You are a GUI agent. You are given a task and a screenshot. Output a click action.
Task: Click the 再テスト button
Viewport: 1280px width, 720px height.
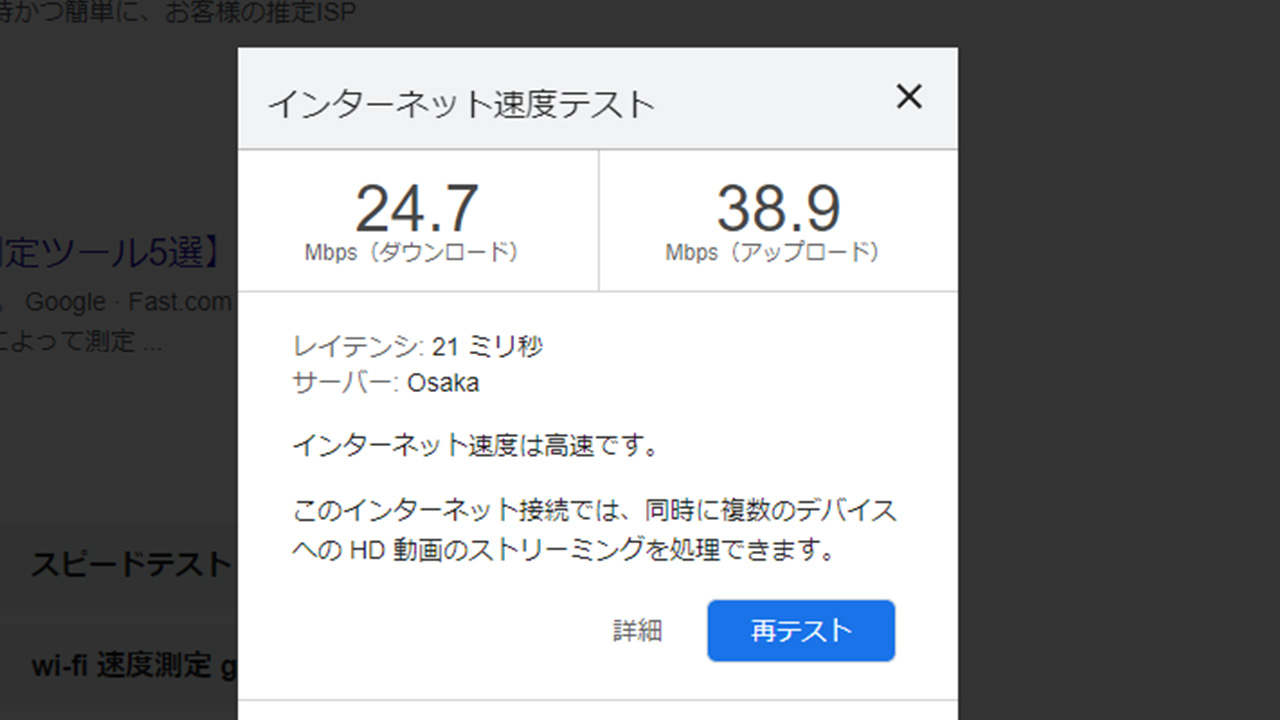point(801,631)
